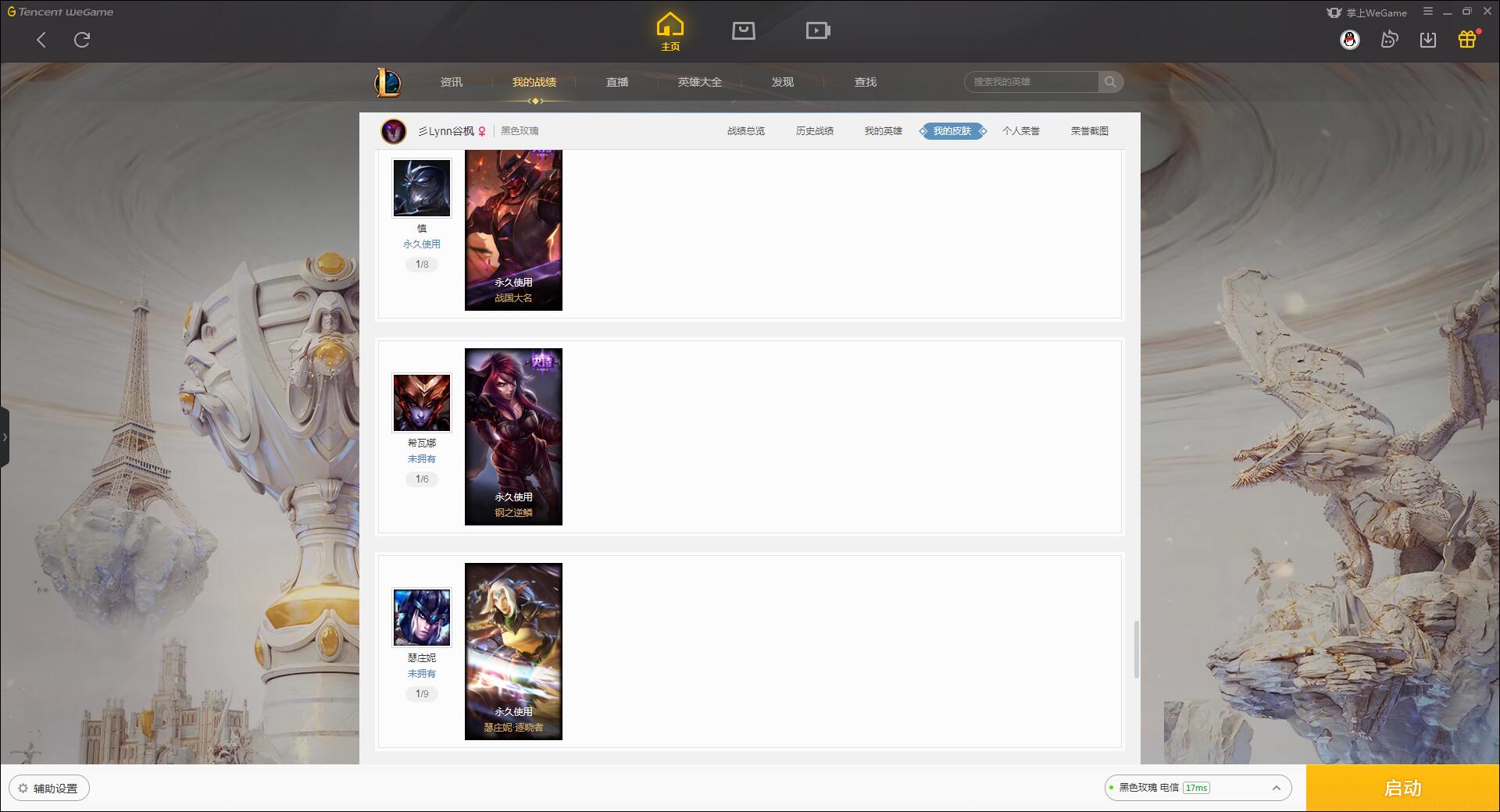The width and height of the screenshot is (1500, 812).
Task: Select the 我的皮肤 sub-tab
Action: click(952, 131)
